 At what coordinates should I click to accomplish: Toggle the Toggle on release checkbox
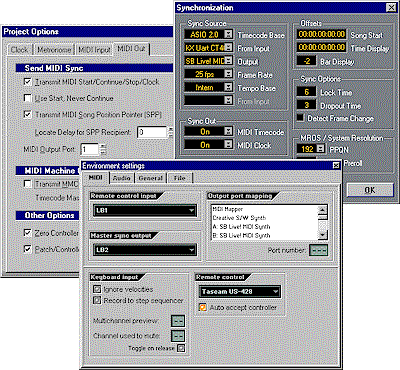[181, 348]
